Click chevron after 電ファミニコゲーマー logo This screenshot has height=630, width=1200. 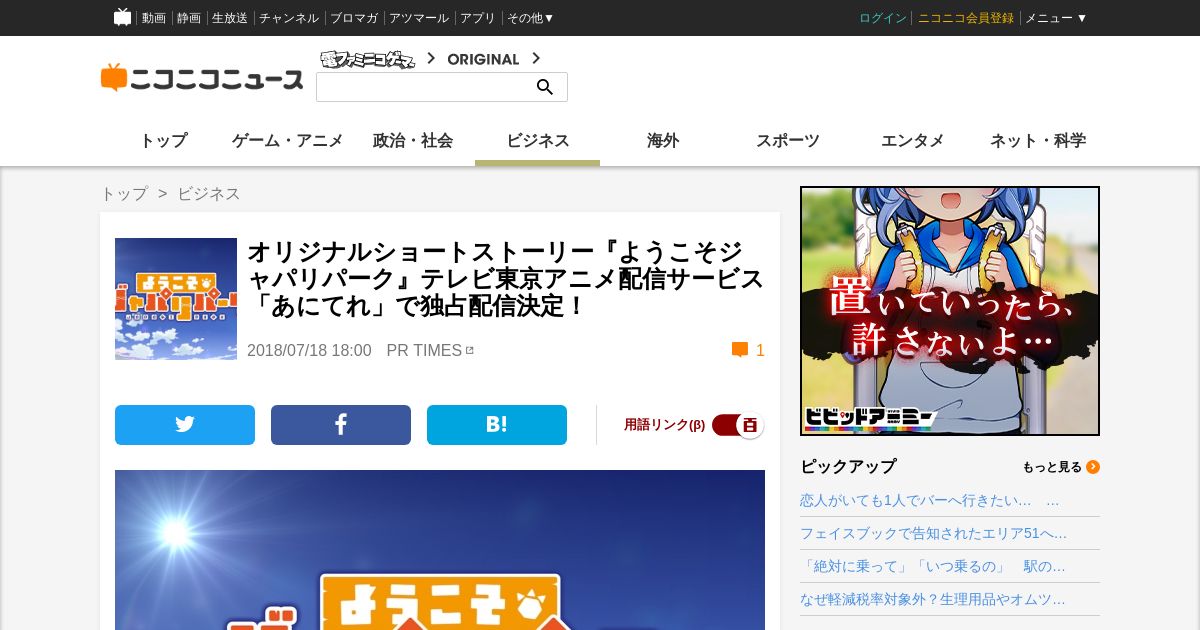[431, 58]
